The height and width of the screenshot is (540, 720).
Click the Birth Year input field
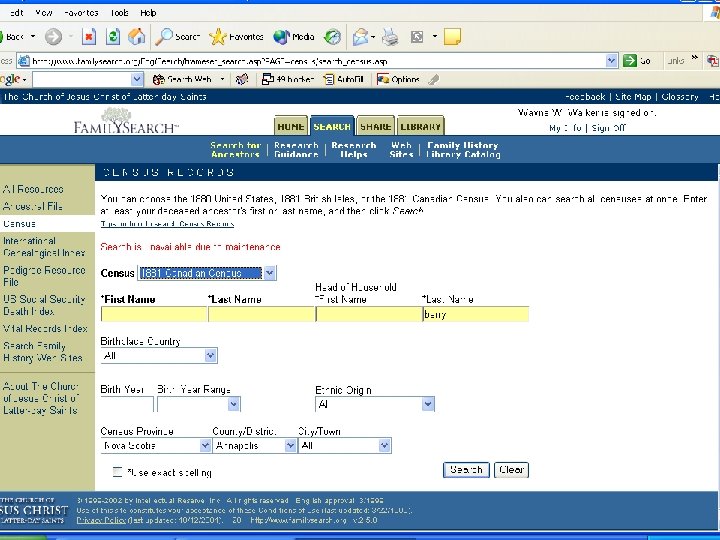tap(127, 404)
